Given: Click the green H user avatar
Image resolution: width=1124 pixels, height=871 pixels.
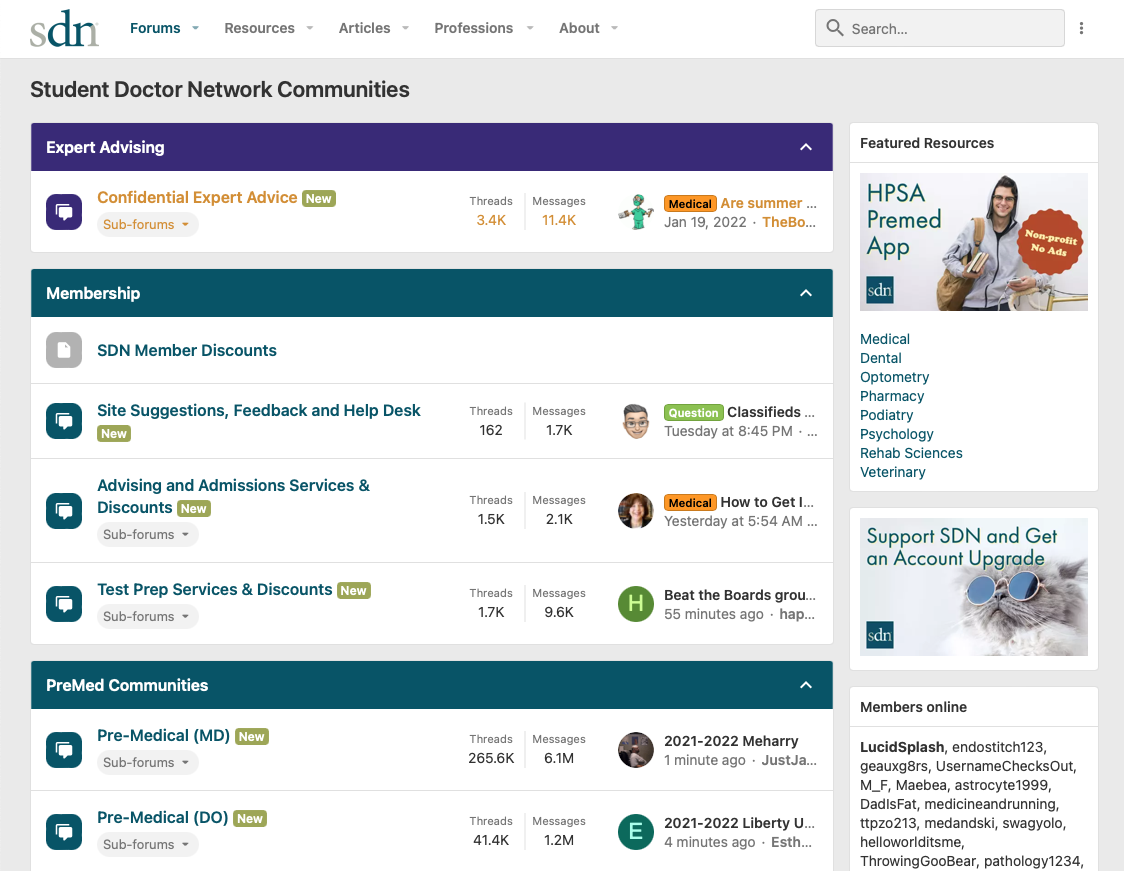Looking at the screenshot, I should click(636, 604).
